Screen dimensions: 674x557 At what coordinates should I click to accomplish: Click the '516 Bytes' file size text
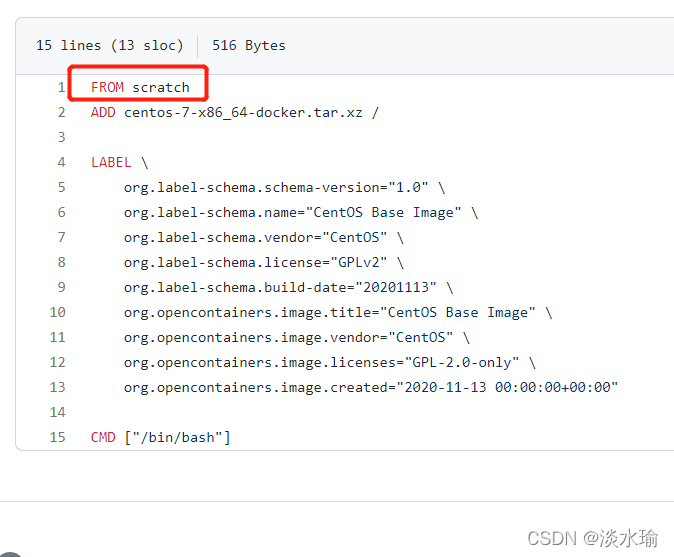pos(249,46)
